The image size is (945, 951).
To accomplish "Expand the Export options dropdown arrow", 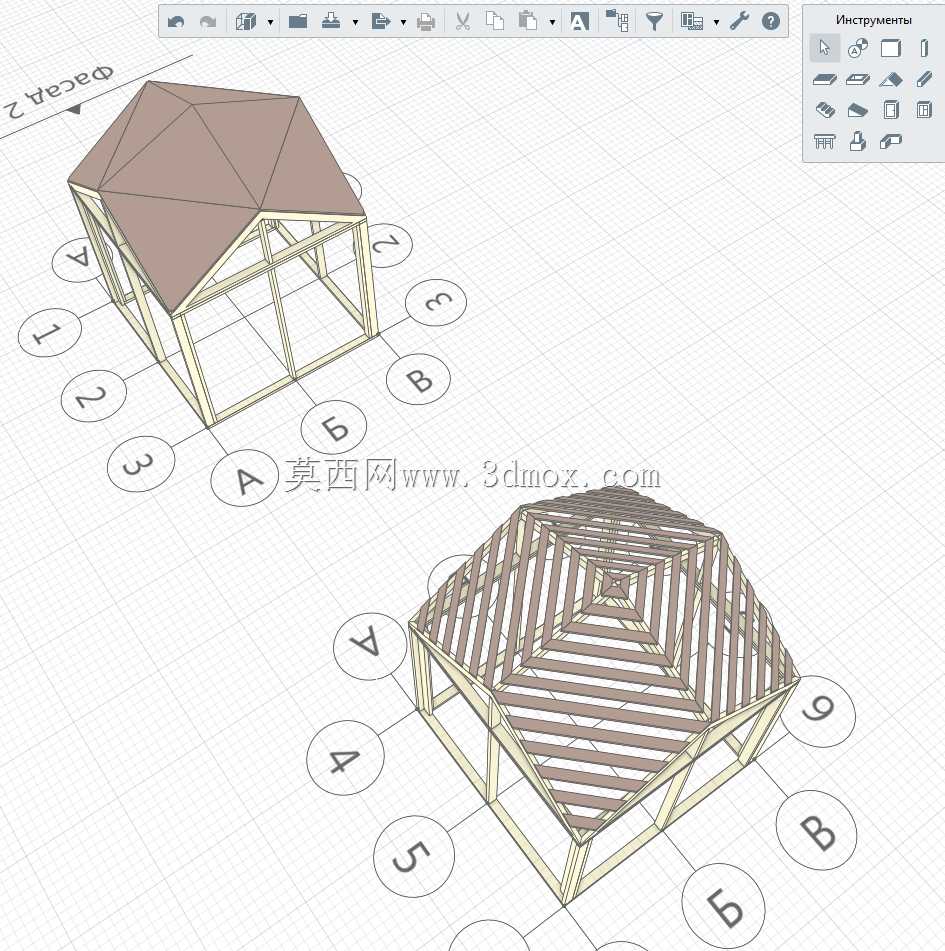I will [403, 22].
